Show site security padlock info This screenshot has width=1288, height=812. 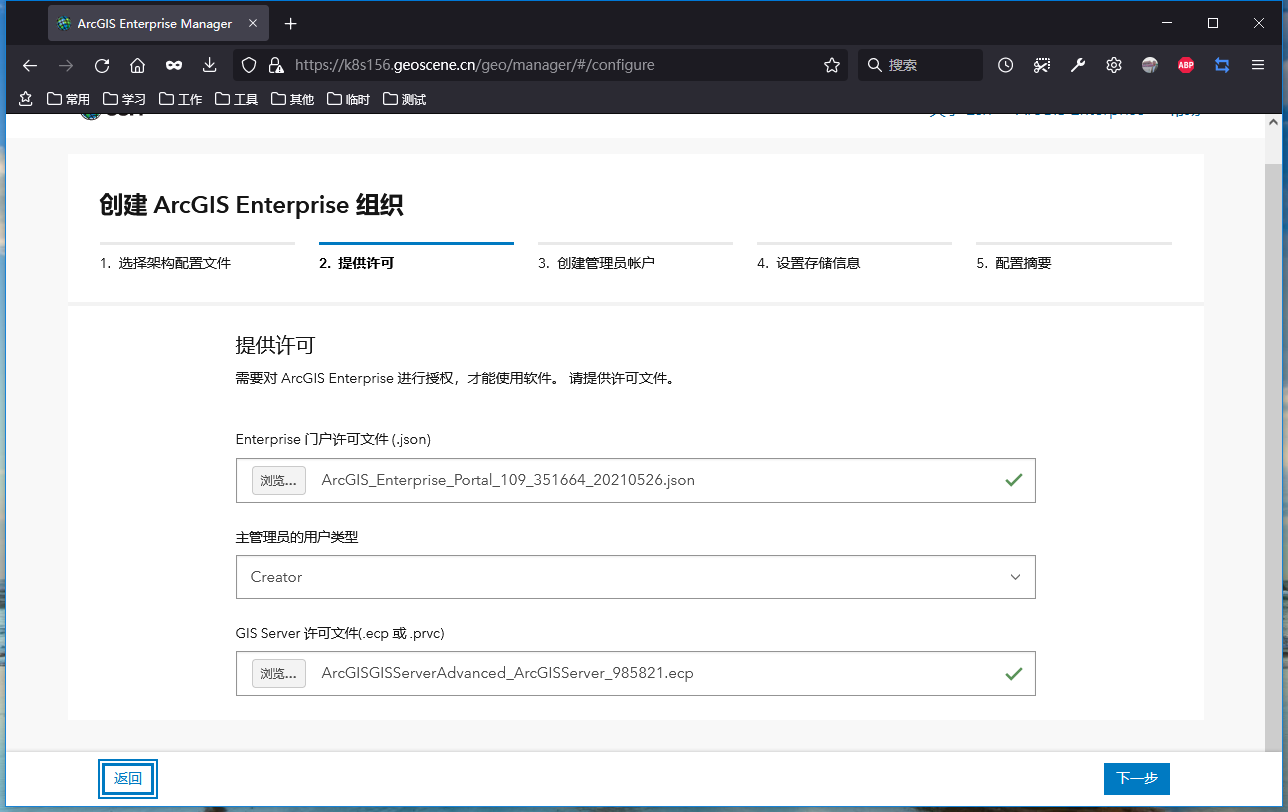click(276, 65)
